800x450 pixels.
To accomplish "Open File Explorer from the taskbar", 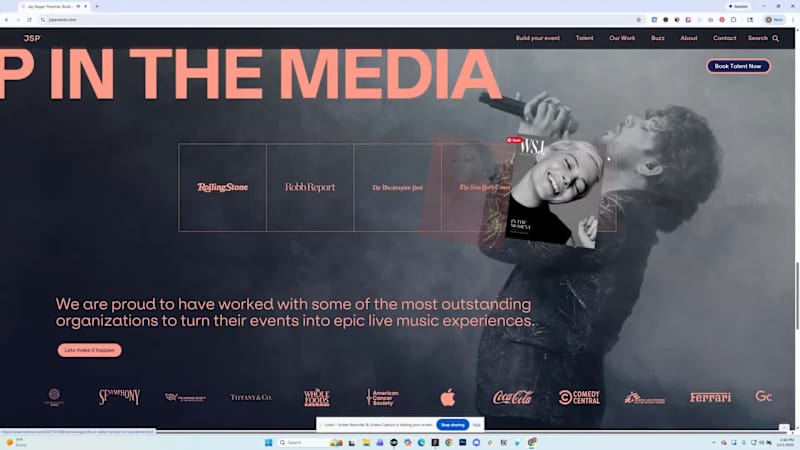I will [x=366, y=442].
